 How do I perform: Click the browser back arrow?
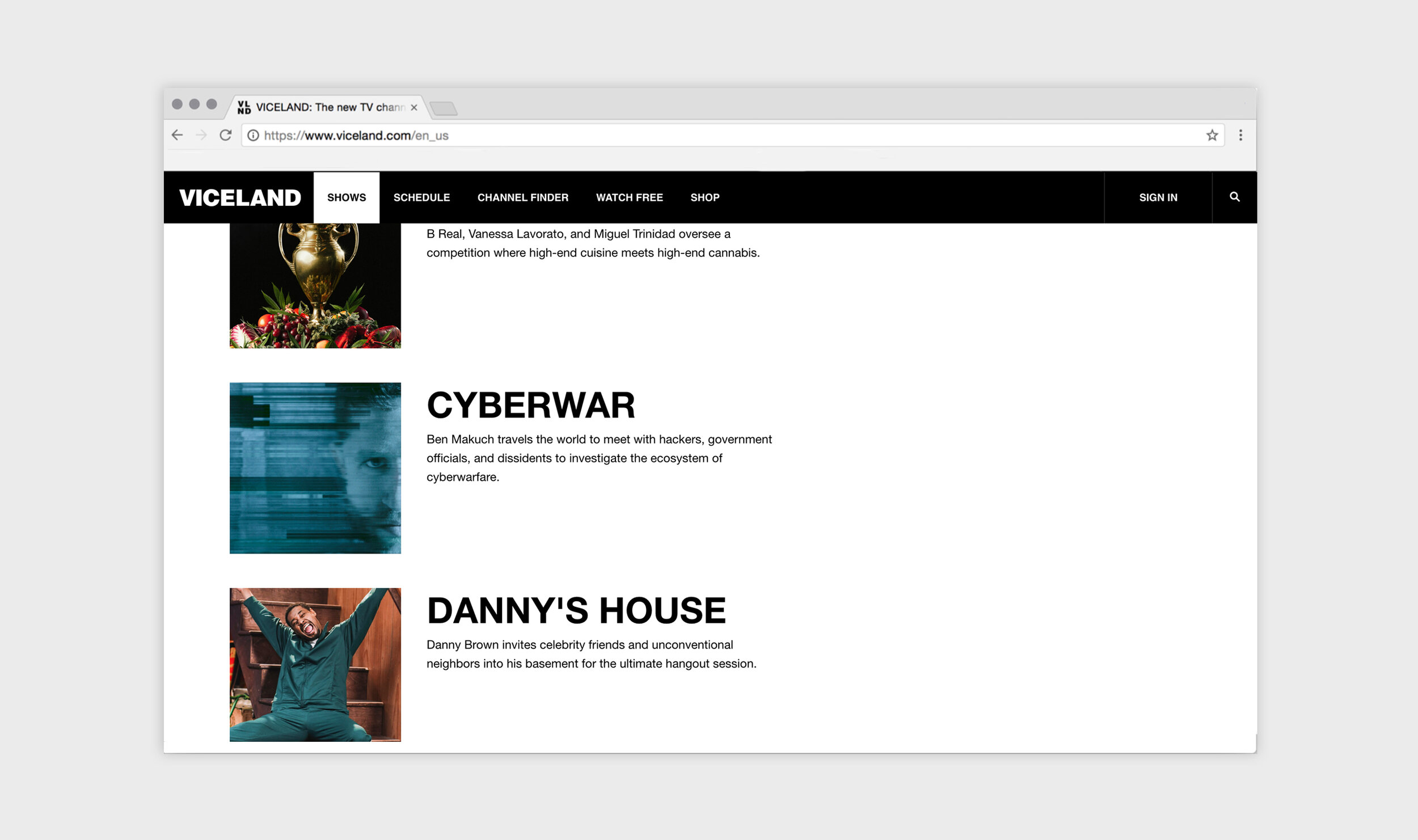pos(177,135)
